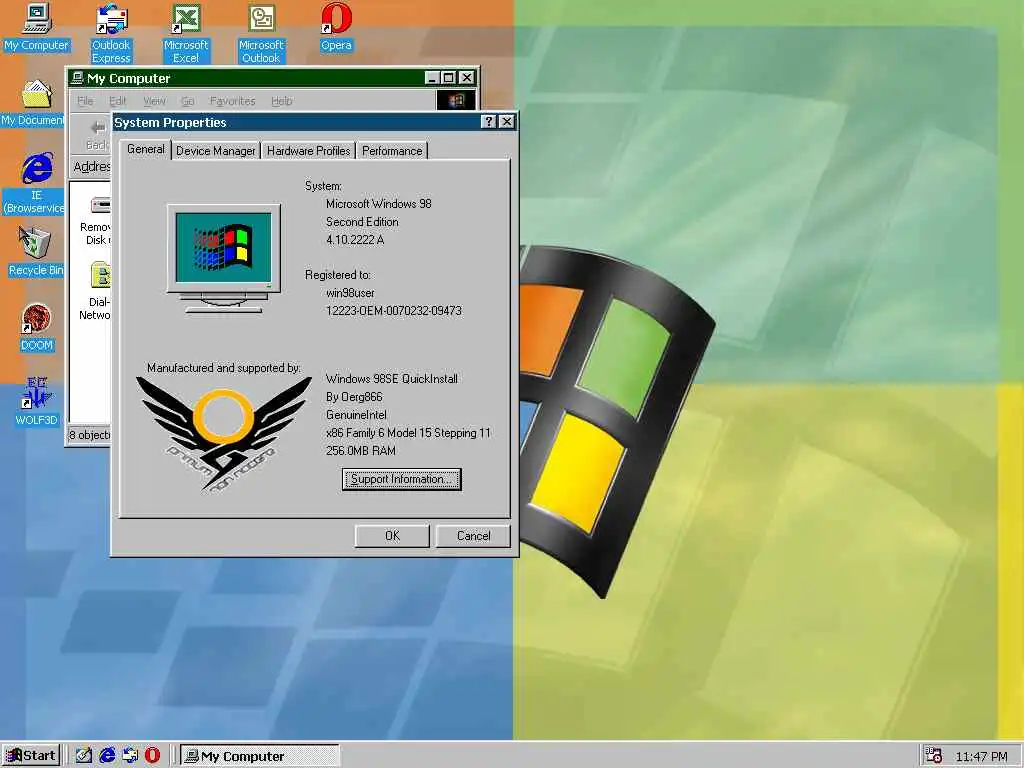This screenshot has width=1024, height=768.
Task: Launch Opera browser desktop shortcut
Action: 336,27
